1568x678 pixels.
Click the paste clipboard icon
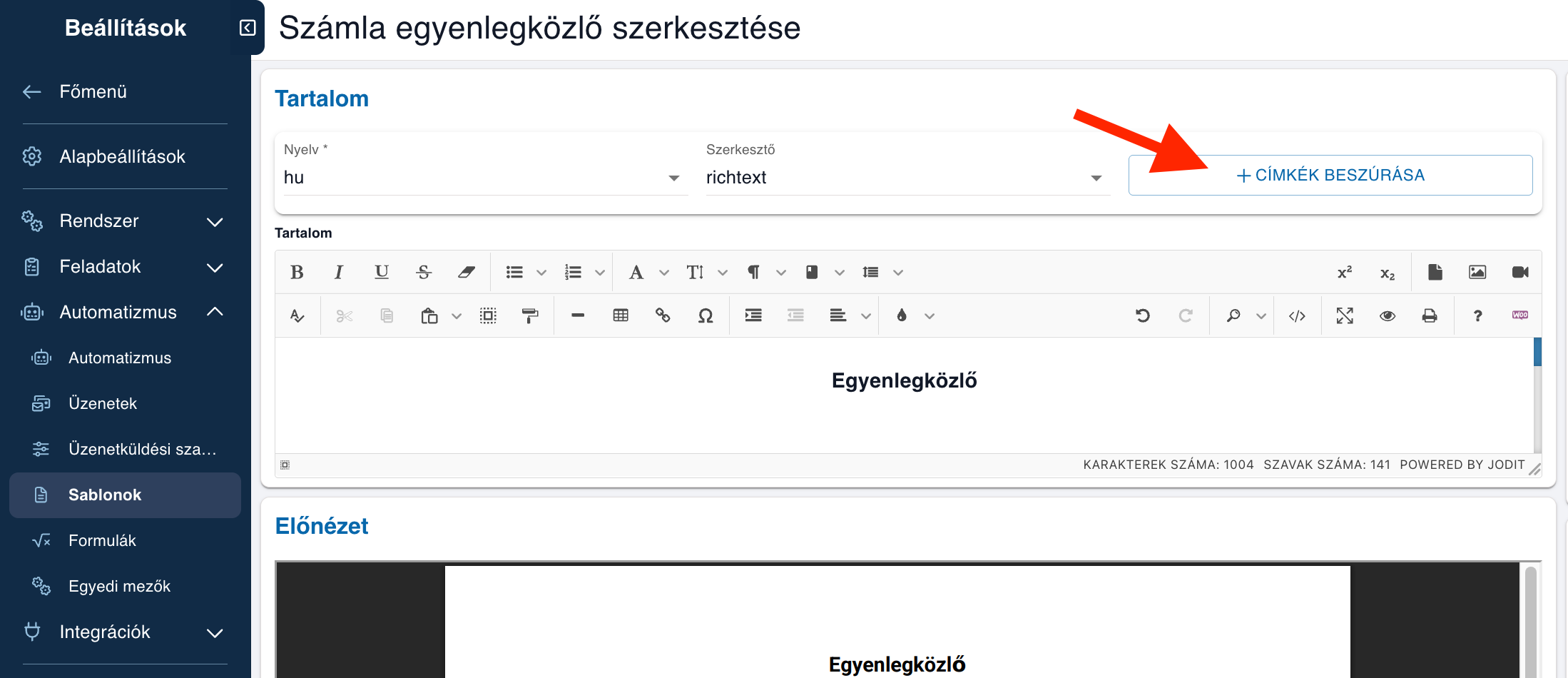[x=429, y=315]
